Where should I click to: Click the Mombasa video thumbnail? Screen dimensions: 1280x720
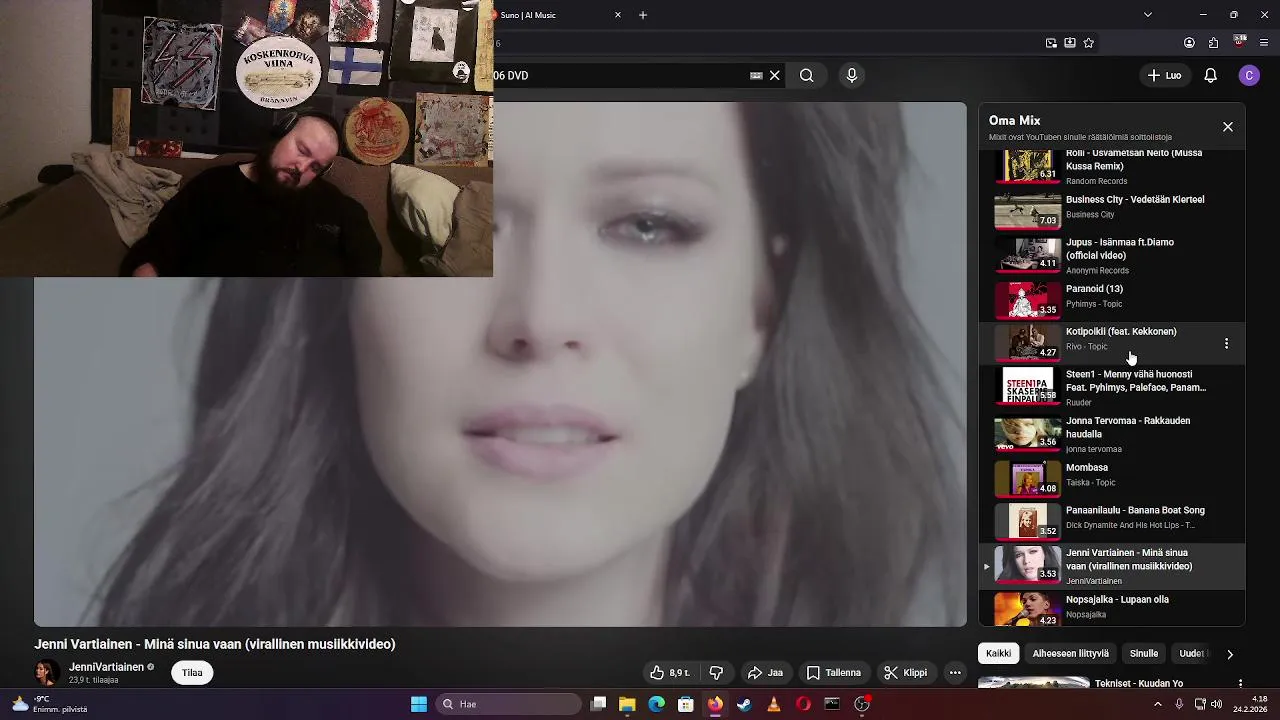point(1027,478)
